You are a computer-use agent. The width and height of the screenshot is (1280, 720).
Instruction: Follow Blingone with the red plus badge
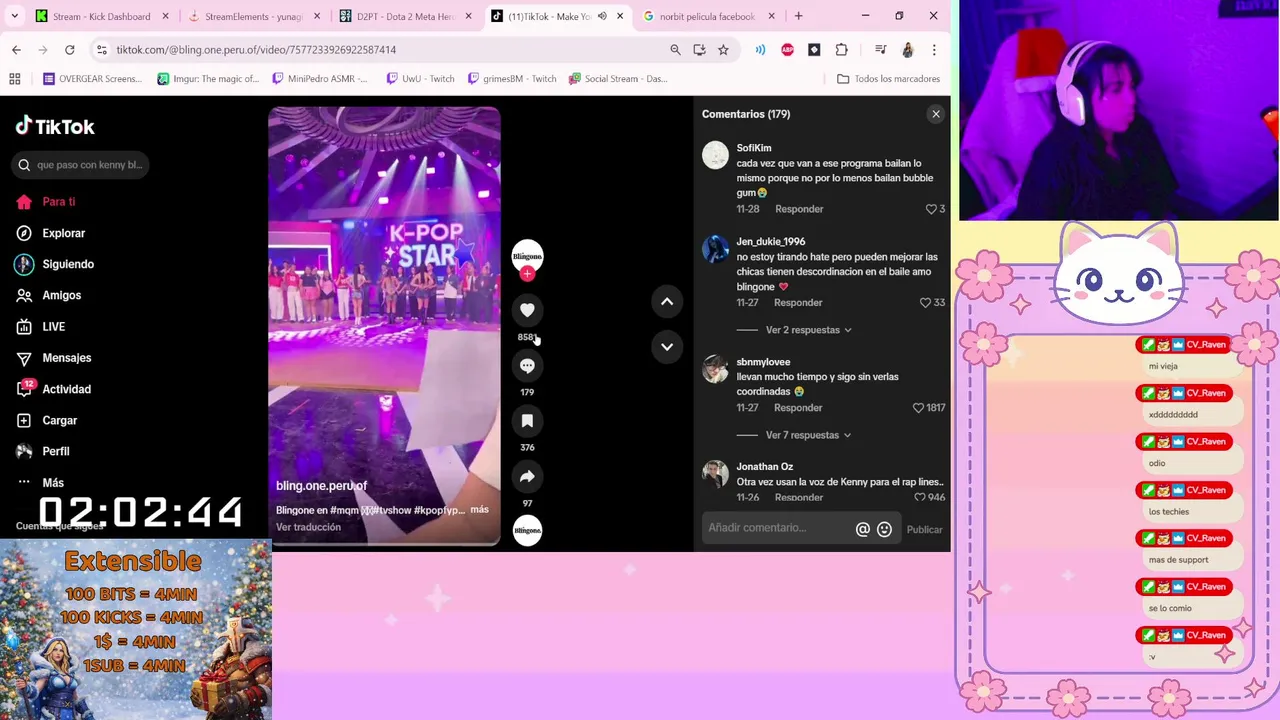[x=527, y=274]
